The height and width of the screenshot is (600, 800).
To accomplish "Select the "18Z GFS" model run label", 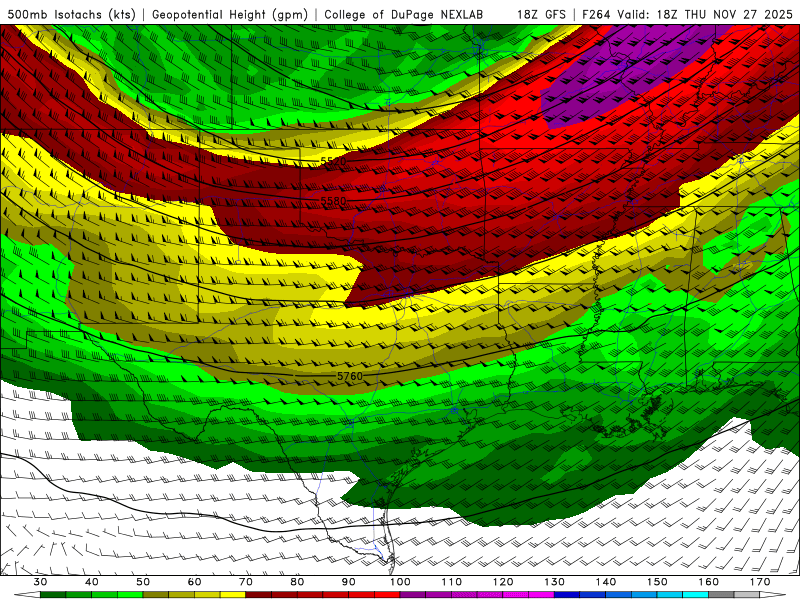I will tap(541, 15).
